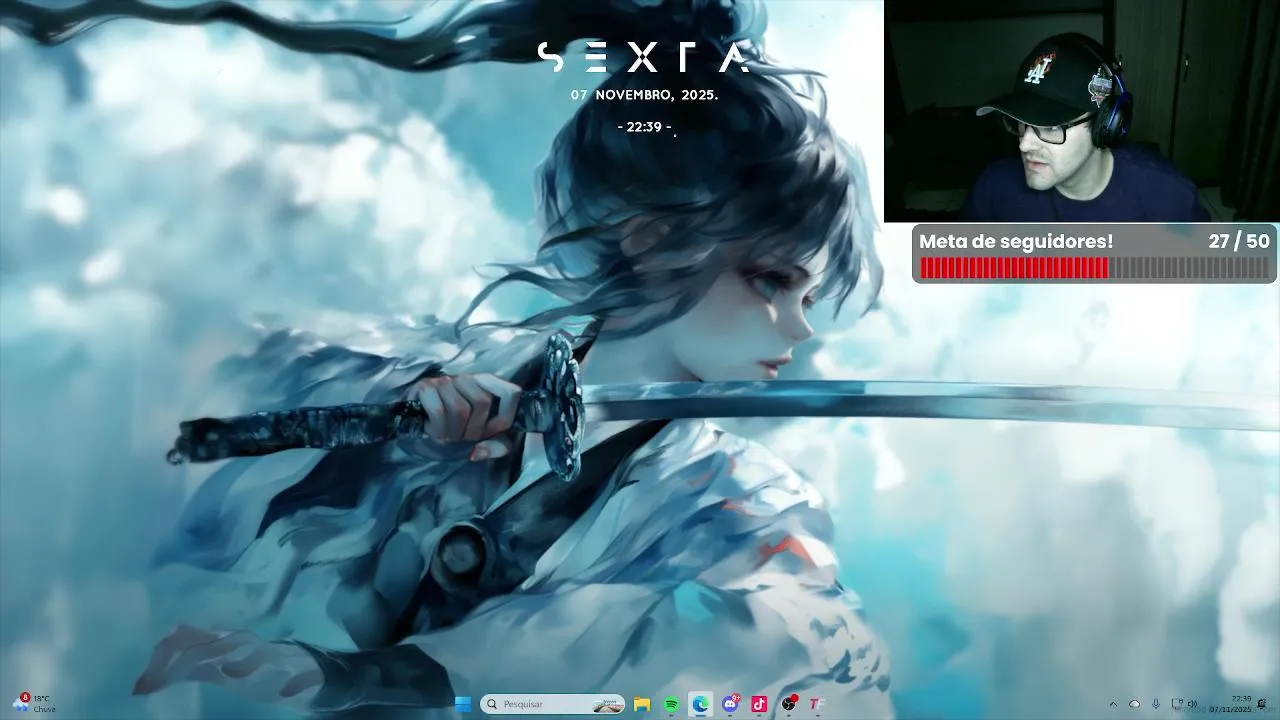This screenshot has height=720, width=1280.
Task: Click the Meta de seguidores! label
Action: click(1016, 241)
